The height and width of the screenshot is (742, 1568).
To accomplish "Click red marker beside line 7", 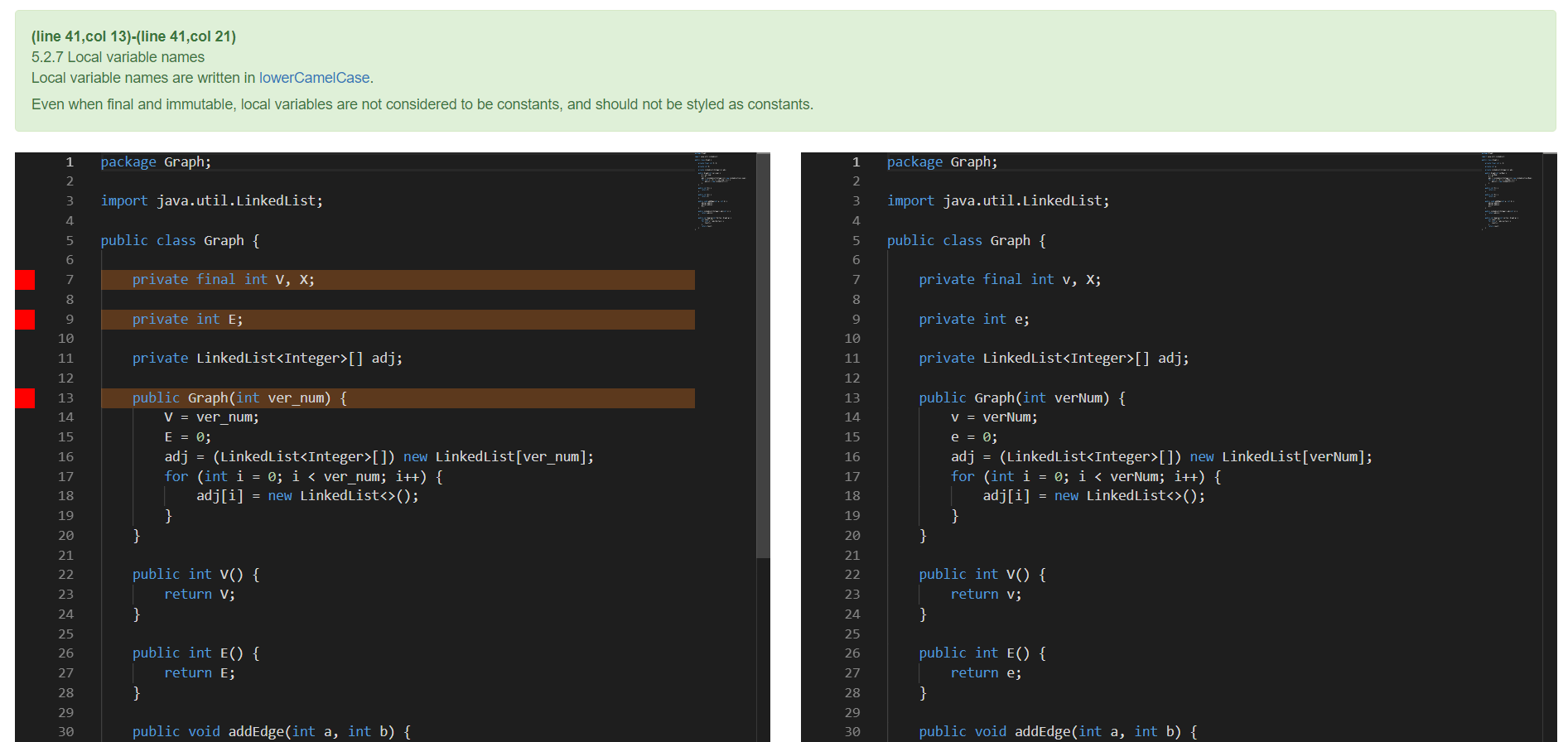I will [x=25, y=280].
